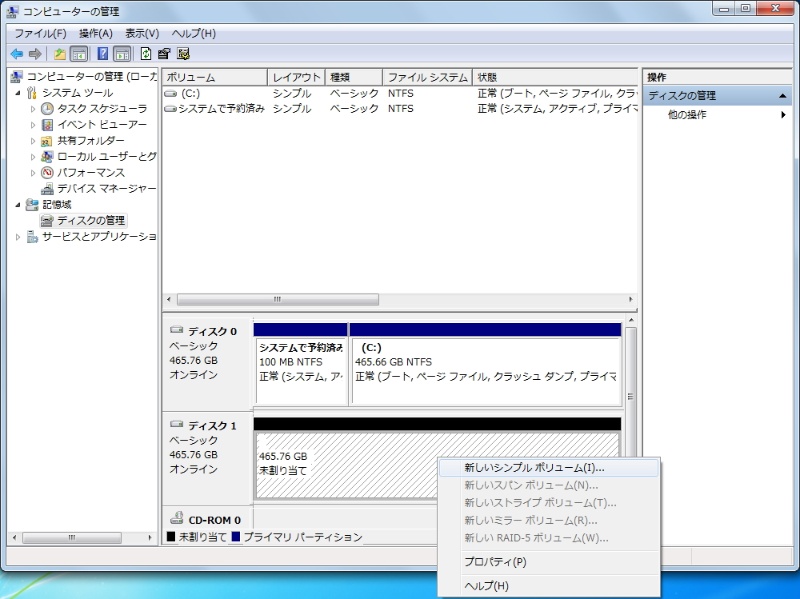The image size is (800, 599).
Task: Select Event Viewer (イベント ビューアー) in tree
Action: point(101,125)
